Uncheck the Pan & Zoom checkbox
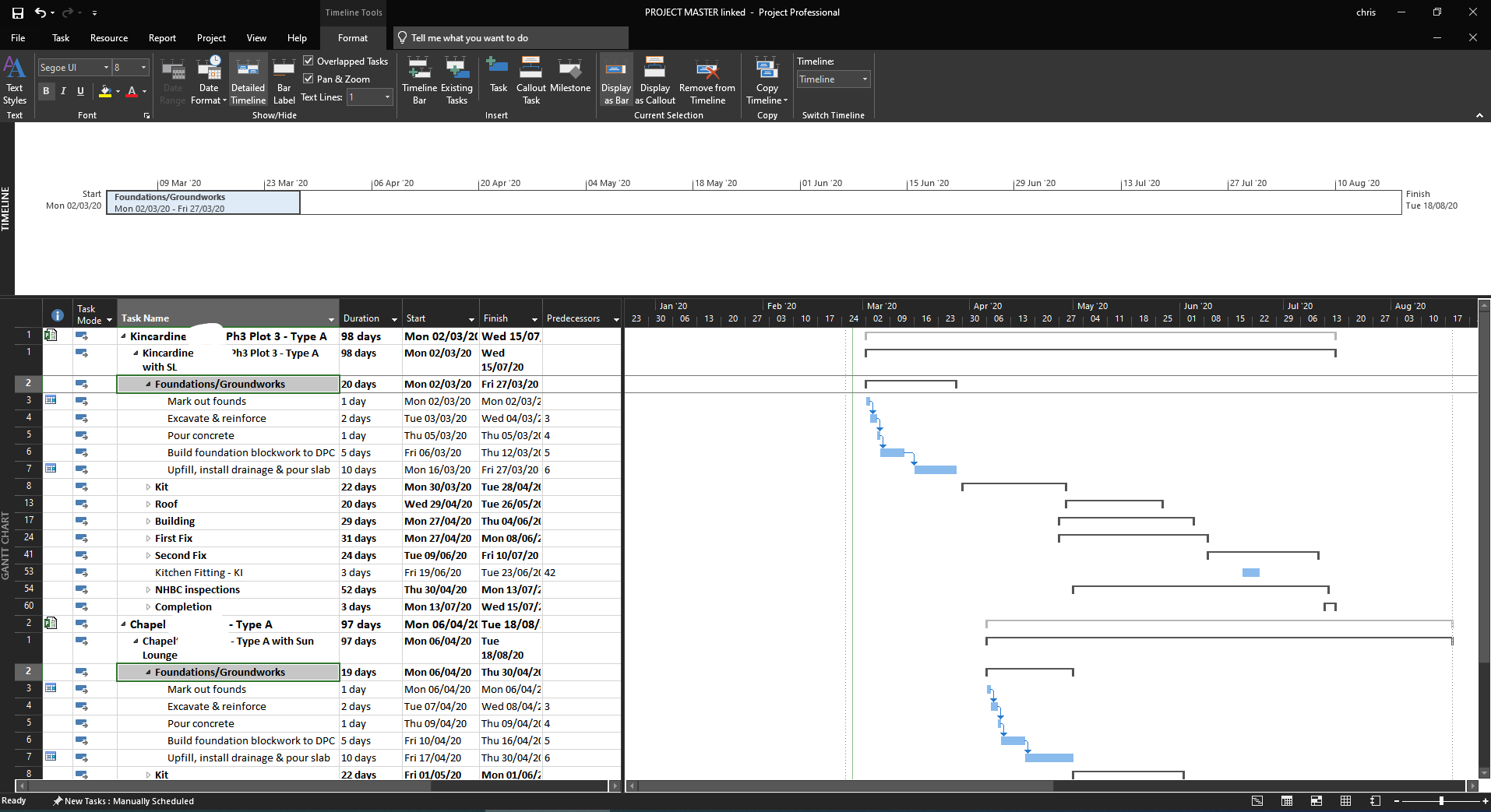 308,79
